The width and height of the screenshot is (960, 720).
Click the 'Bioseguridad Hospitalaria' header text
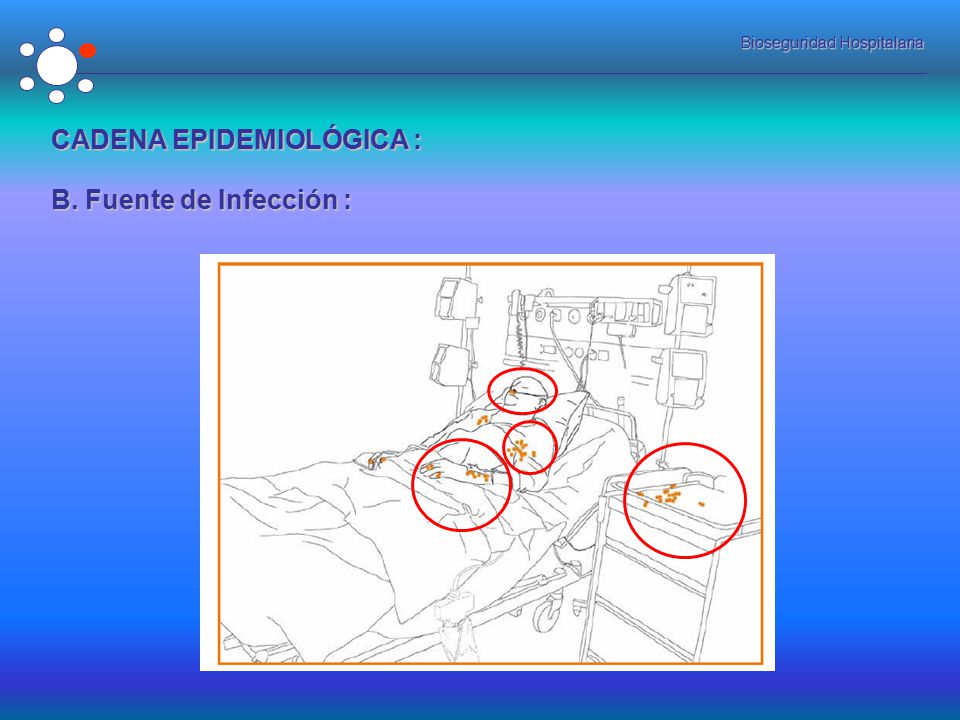tap(832, 43)
